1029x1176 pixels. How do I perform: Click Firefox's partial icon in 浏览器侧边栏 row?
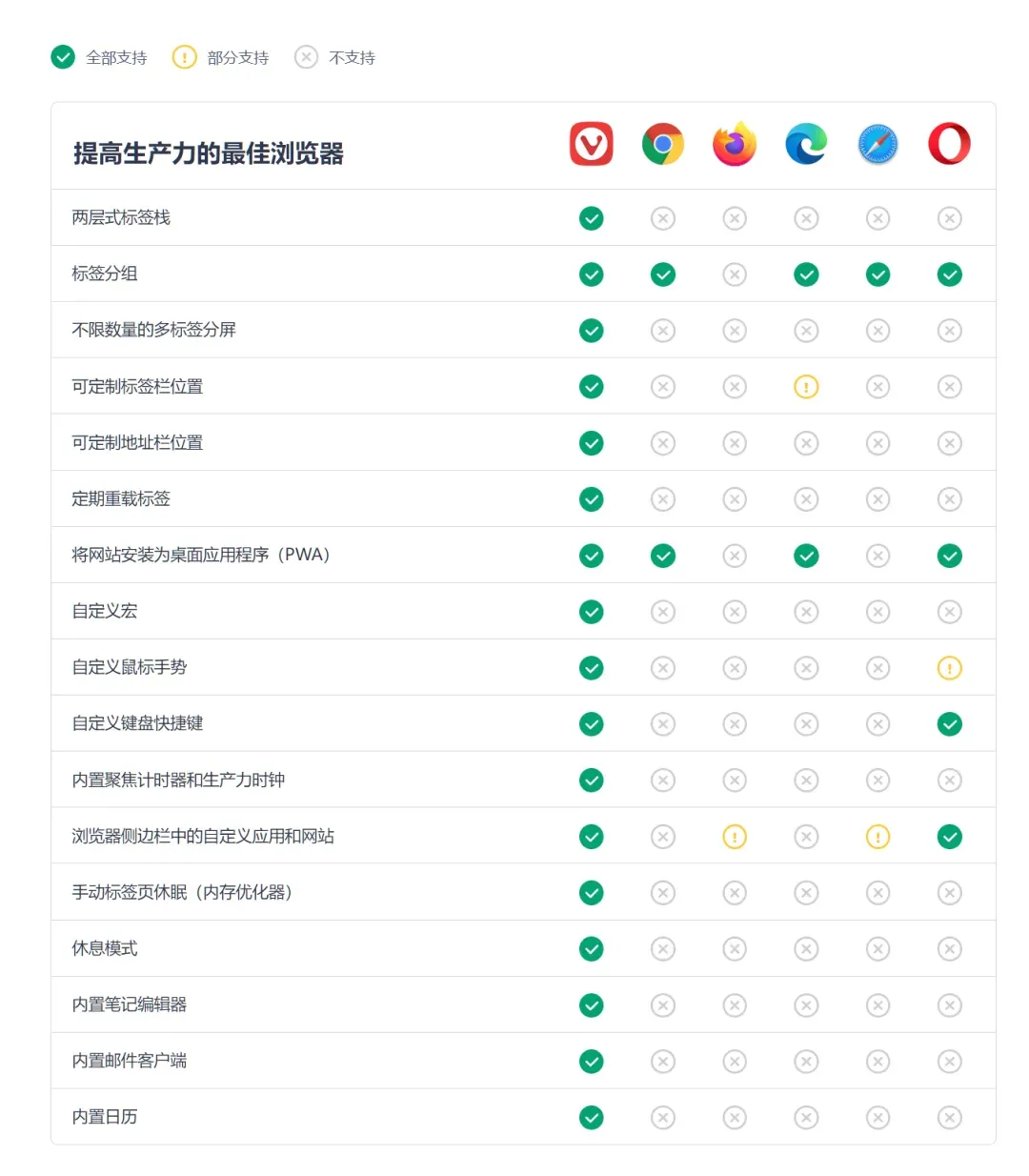[x=735, y=837]
